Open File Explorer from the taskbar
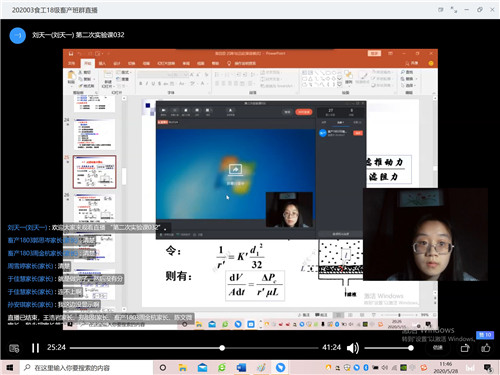This screenshot has width=500, height=375. (182, 368)
